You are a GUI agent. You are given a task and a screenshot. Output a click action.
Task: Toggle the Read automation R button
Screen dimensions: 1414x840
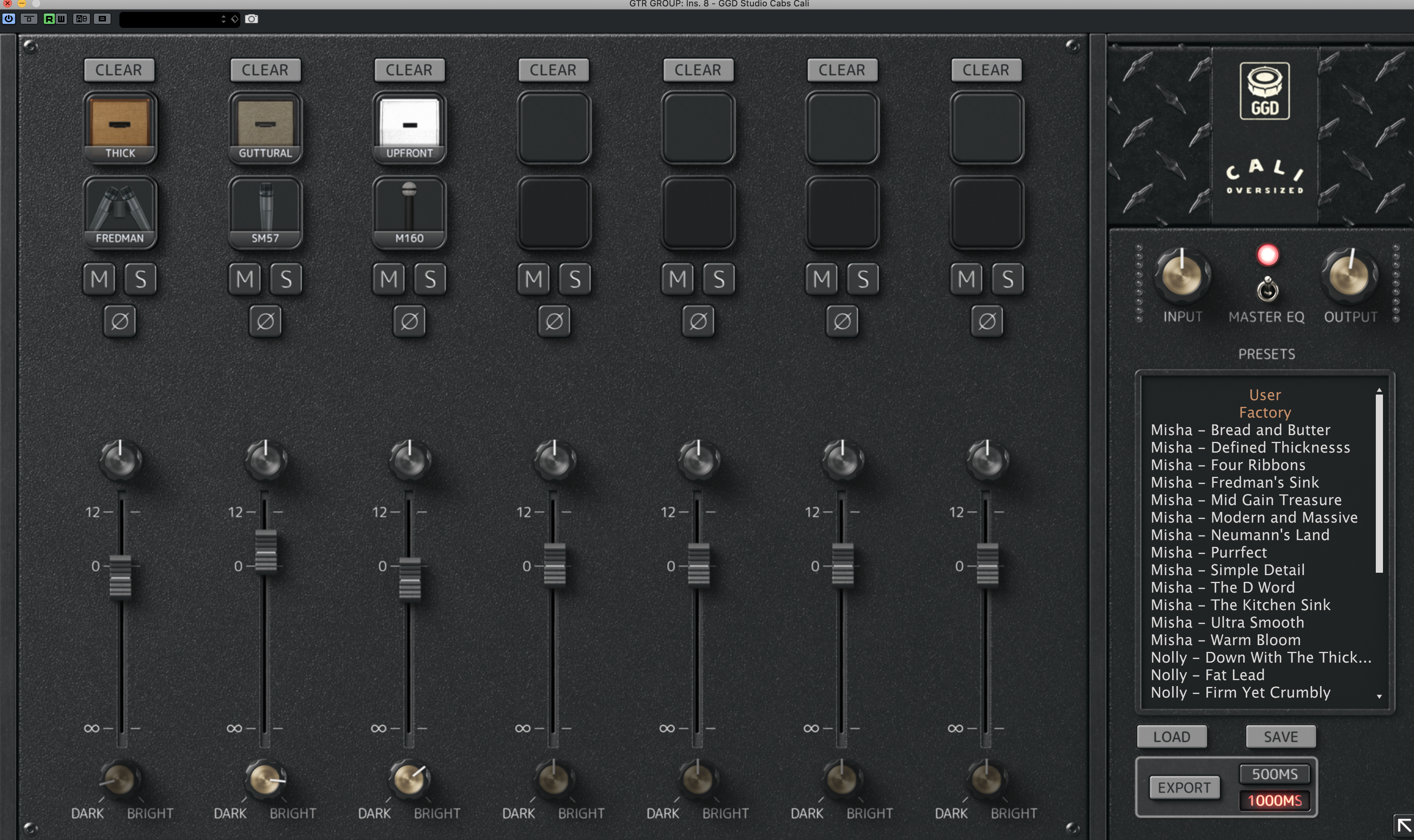pyautogui.click(x=49, y=19)
